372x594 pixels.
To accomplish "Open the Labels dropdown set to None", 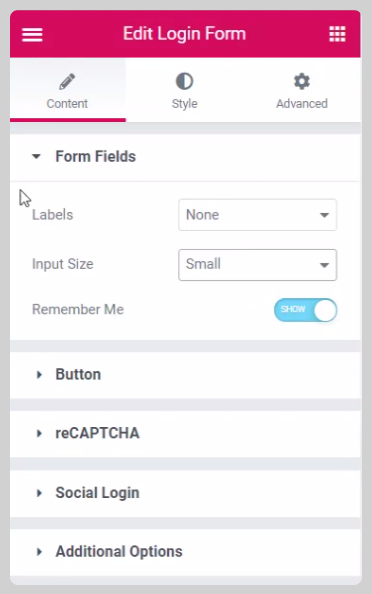I will click(257, 215).
